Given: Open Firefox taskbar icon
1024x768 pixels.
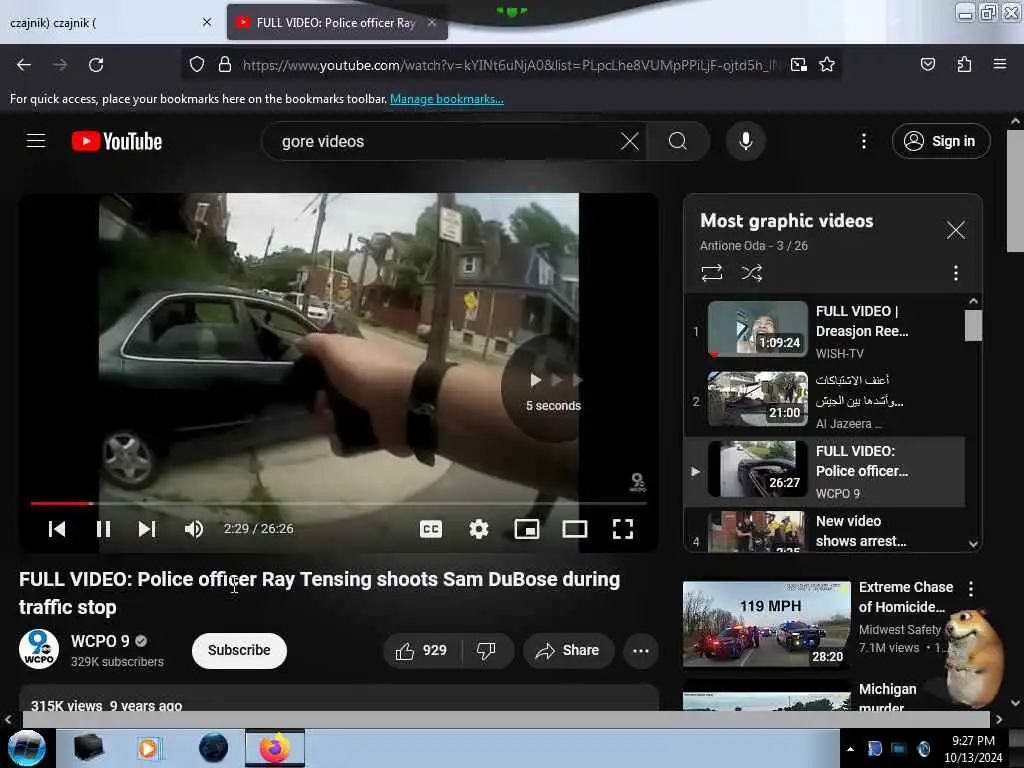Looking at the screenshot, I should tap(275, 748).
